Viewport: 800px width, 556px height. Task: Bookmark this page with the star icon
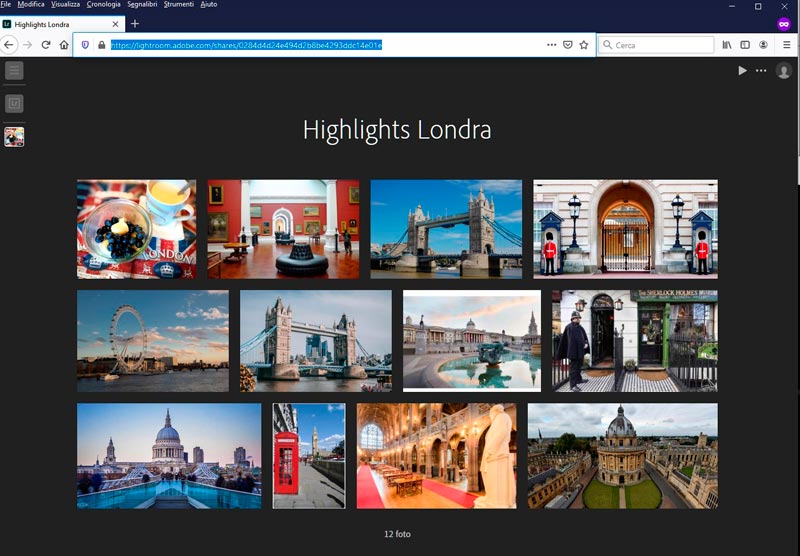584,45
